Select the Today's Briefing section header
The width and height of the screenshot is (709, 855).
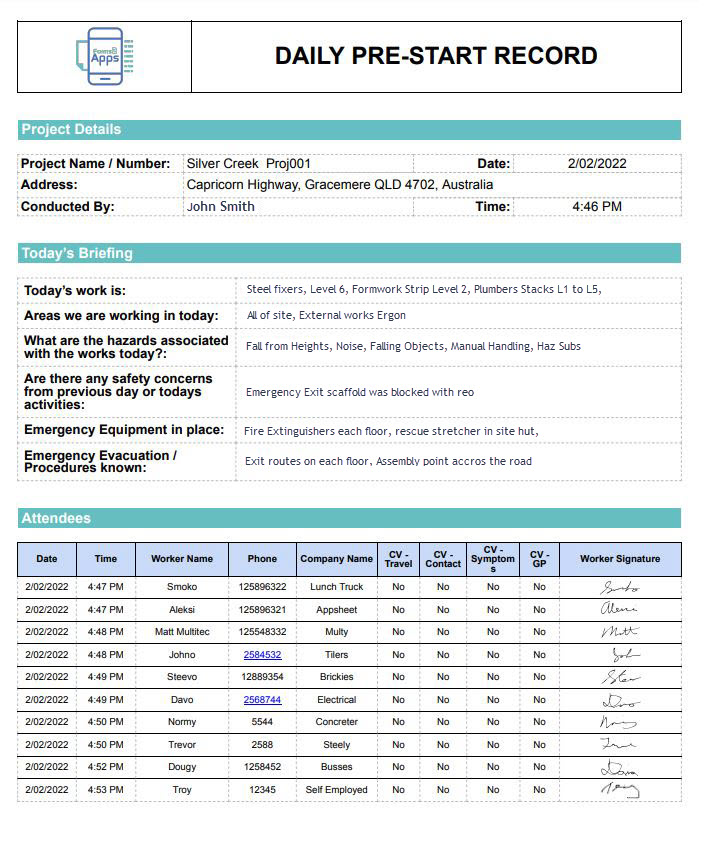pos(77,254)
